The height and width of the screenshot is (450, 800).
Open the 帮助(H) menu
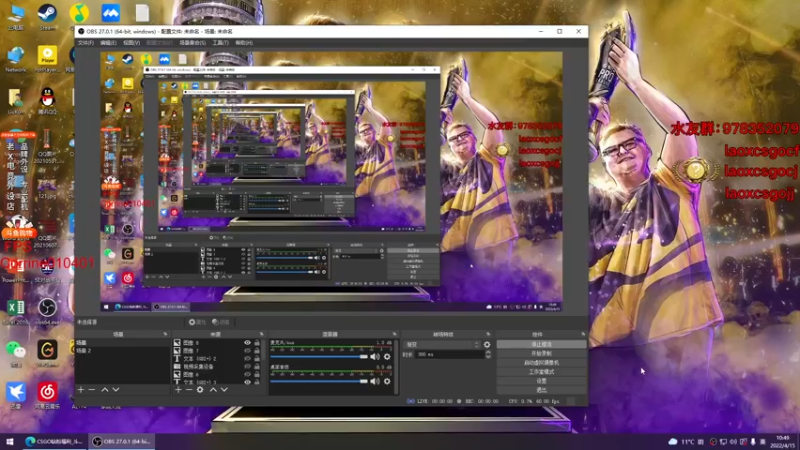[244, 43]
